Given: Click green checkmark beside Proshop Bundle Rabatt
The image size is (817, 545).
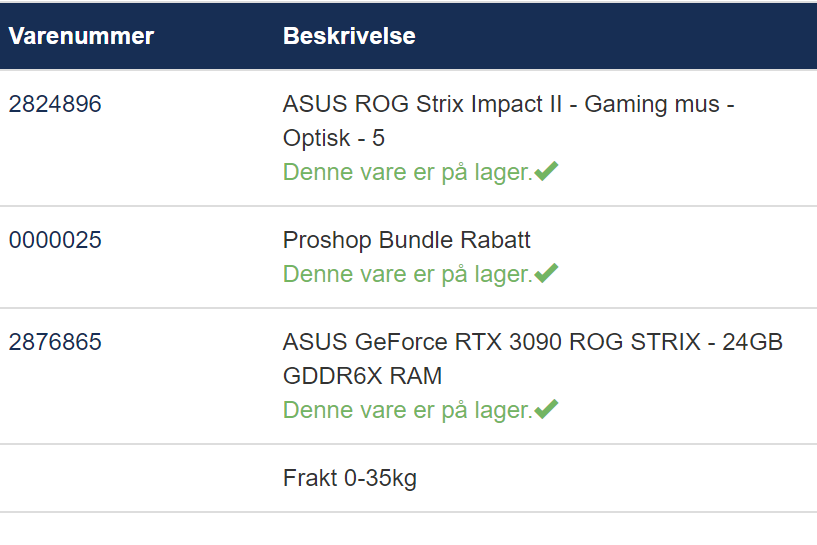Looking at the screenshot, I should (546, 274).
